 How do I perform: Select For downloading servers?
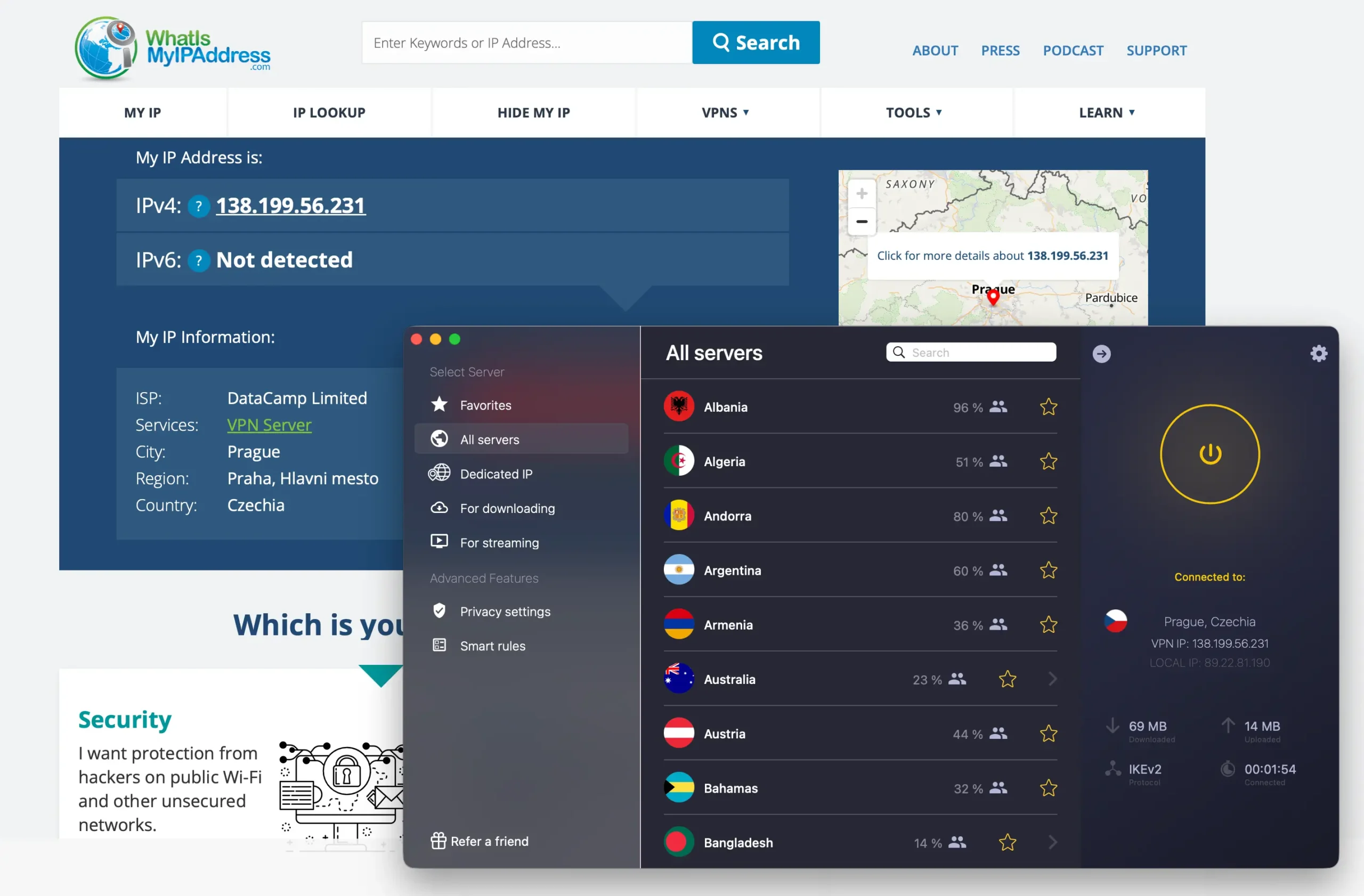point(507,508)
